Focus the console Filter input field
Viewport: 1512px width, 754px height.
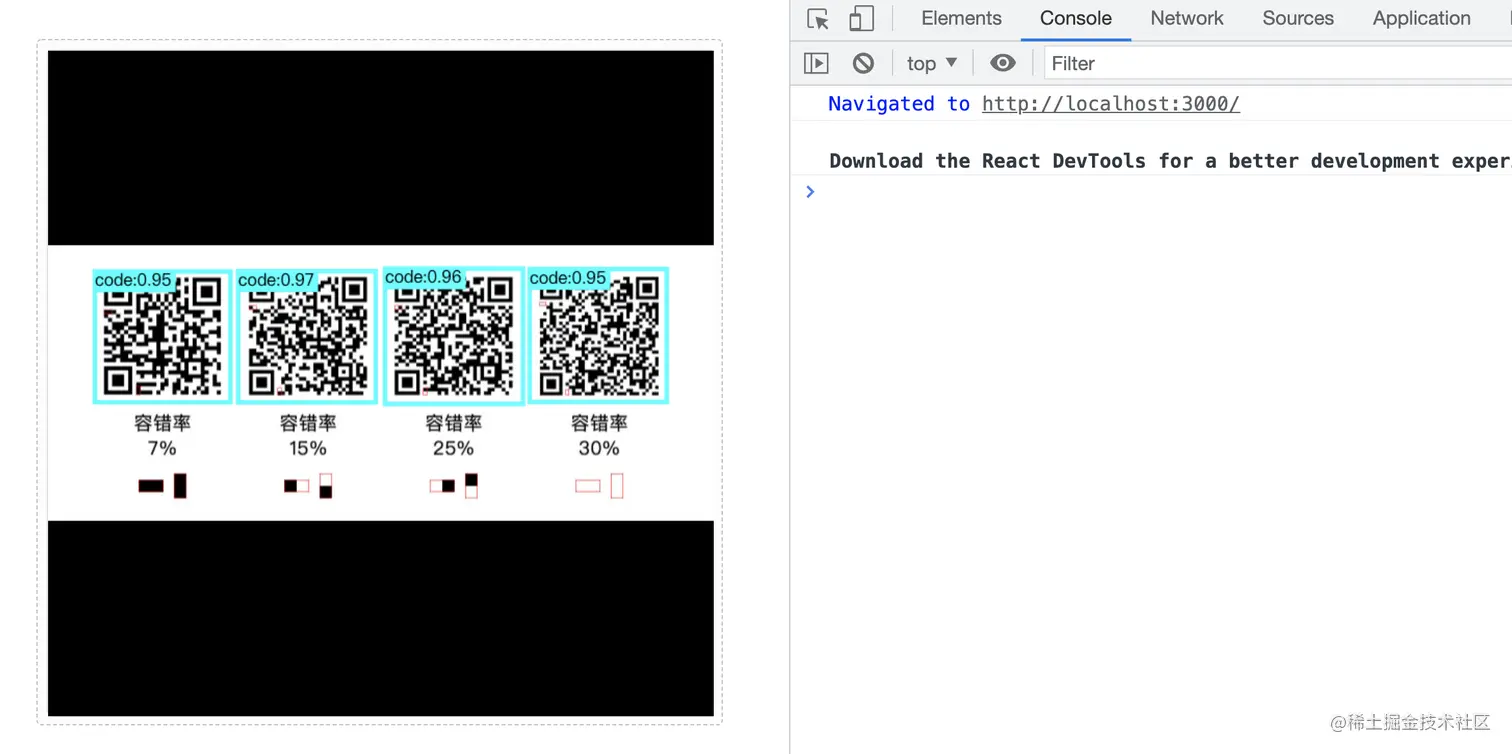[x=1278, y=63]
